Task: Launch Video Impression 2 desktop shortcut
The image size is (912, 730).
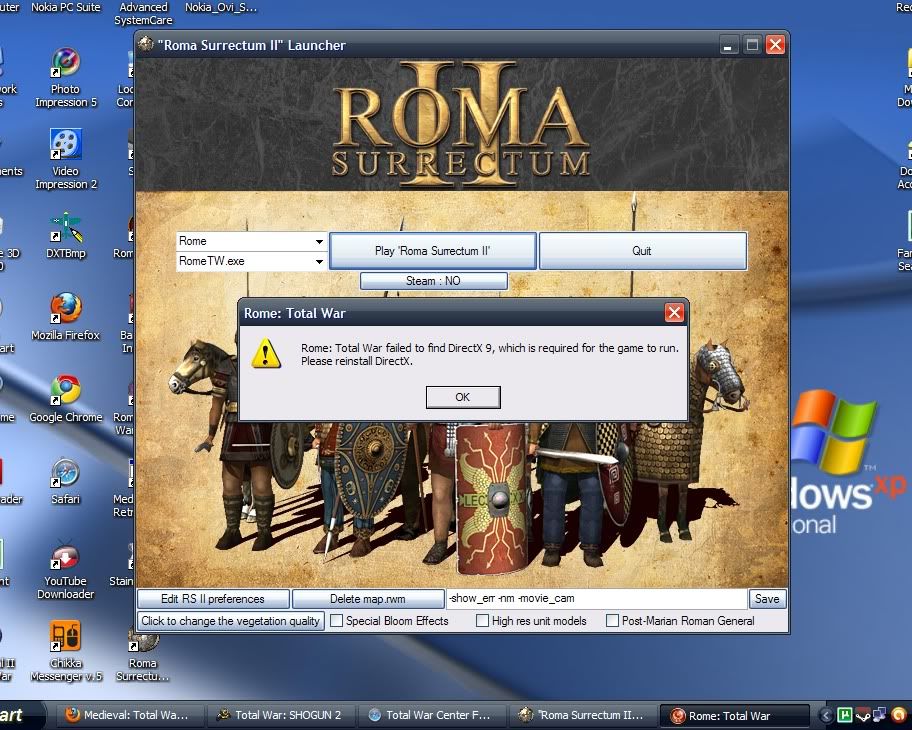Action: tap(66, 146)
